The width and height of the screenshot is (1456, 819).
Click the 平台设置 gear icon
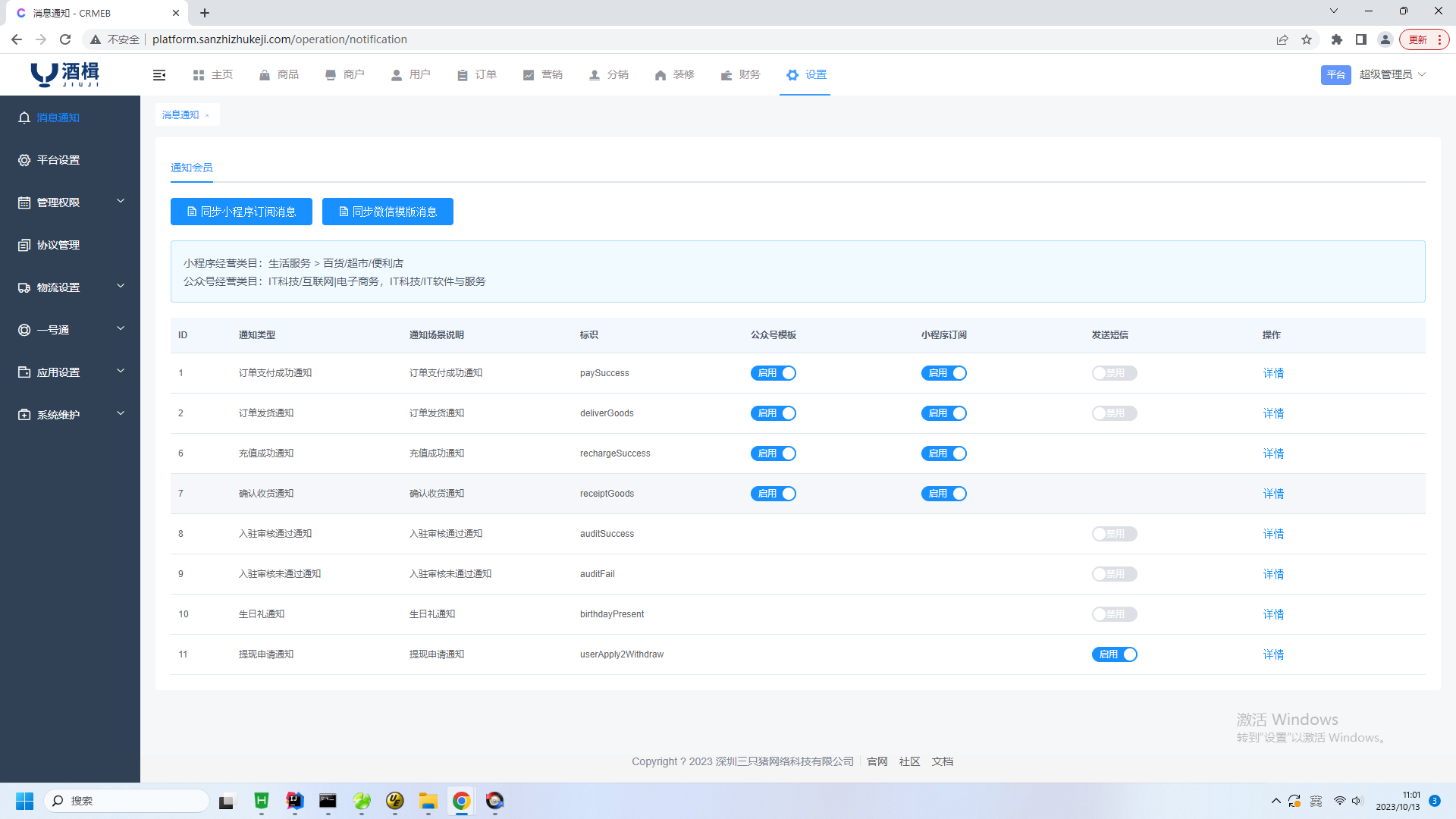(x=24, y=160)
